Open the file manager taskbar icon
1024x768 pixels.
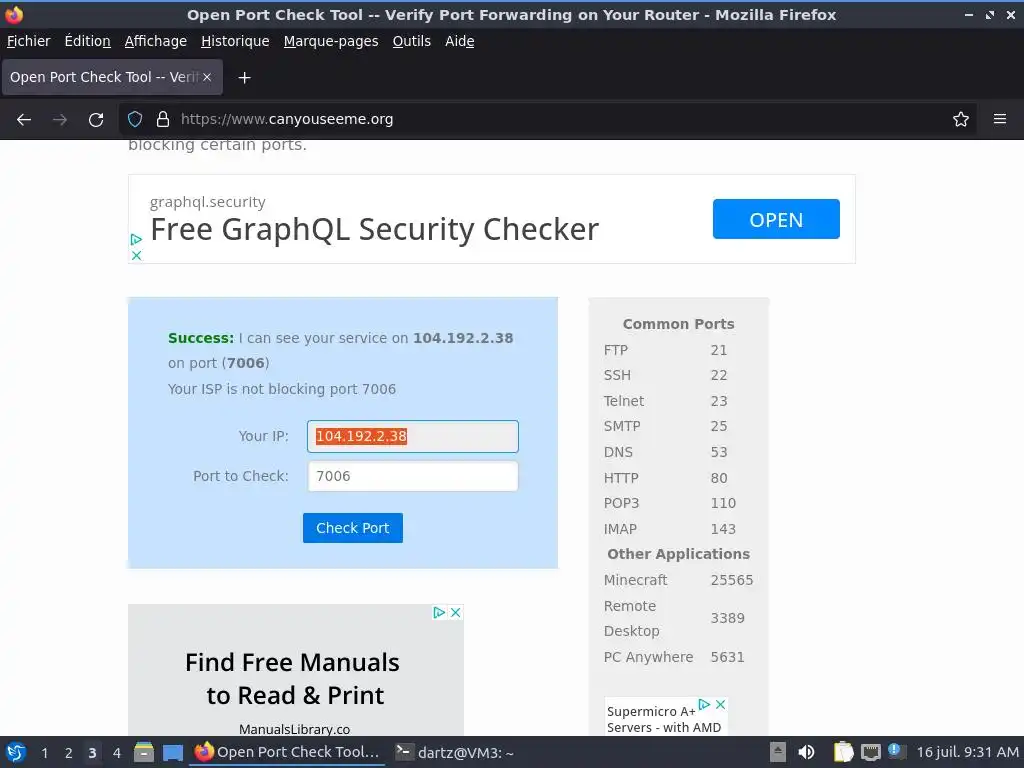tap(144, 752)
